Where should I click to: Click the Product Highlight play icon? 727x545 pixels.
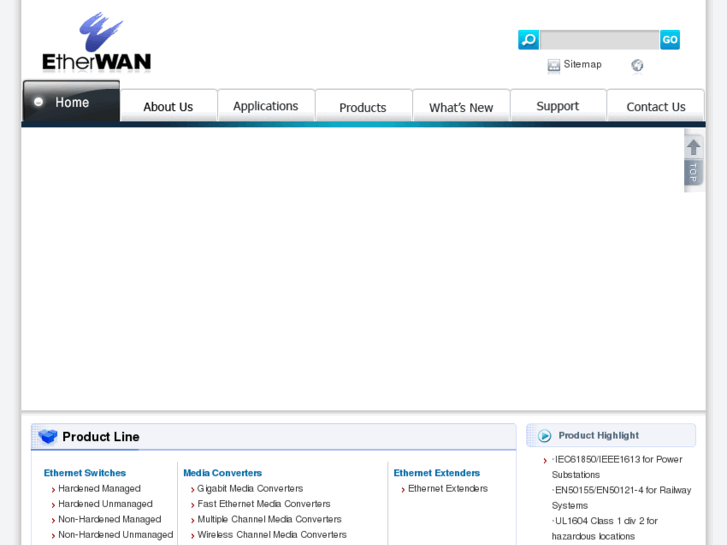[544, 436]
